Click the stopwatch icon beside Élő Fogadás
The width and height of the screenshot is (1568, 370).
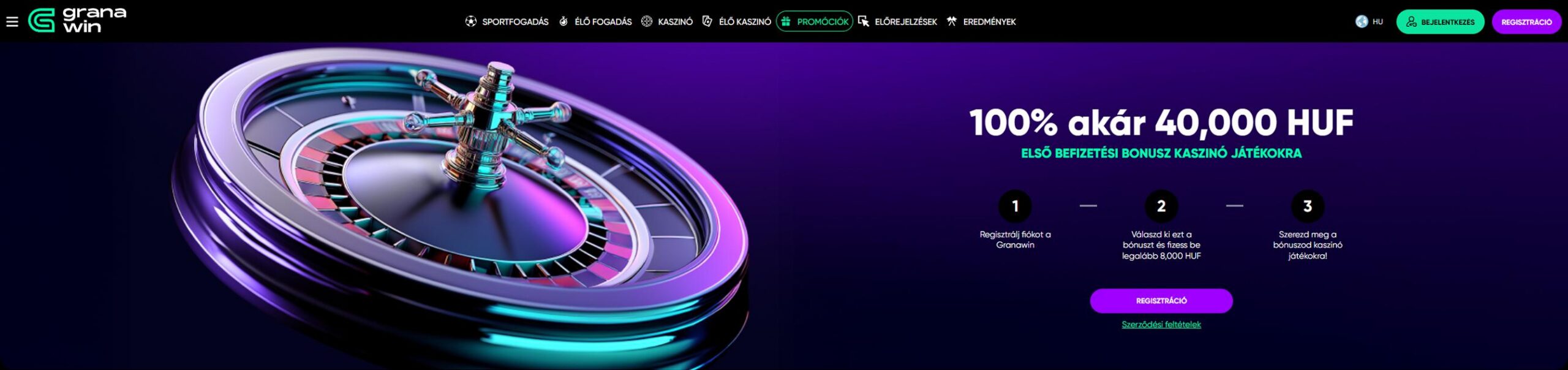(563, 21)
